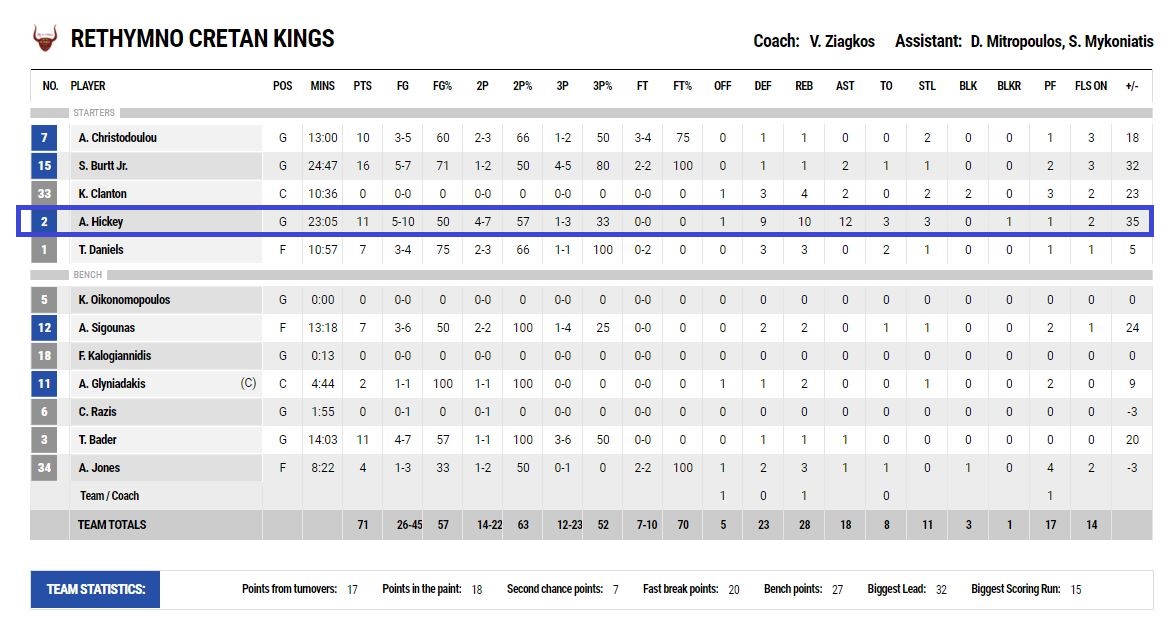Viewport: 1163px width, 620px height.
Task: Click the TEAM TOTALS row label
Action: [112, 524]
